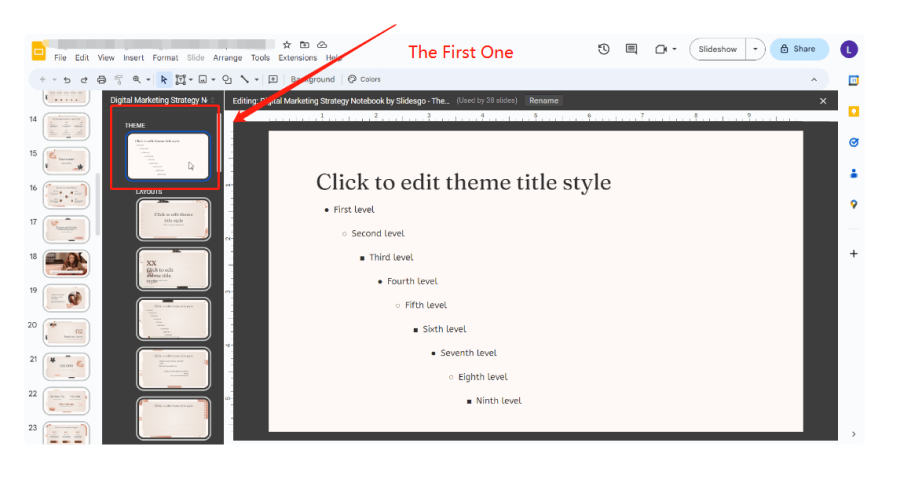Open the Format menu
The width and height of the screenshot is (900, 490).
pos(165,58)
